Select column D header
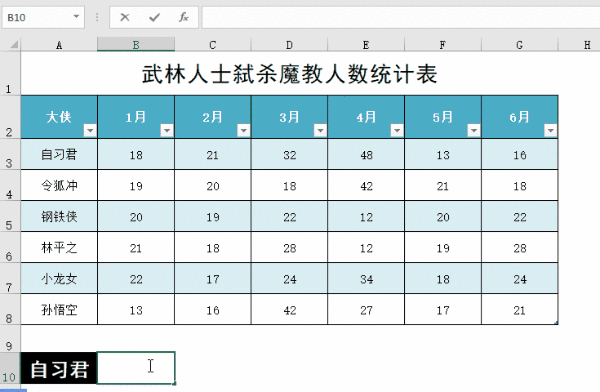Image resolution: width=600 pixels, height=392 pixels. pos(289,45)
